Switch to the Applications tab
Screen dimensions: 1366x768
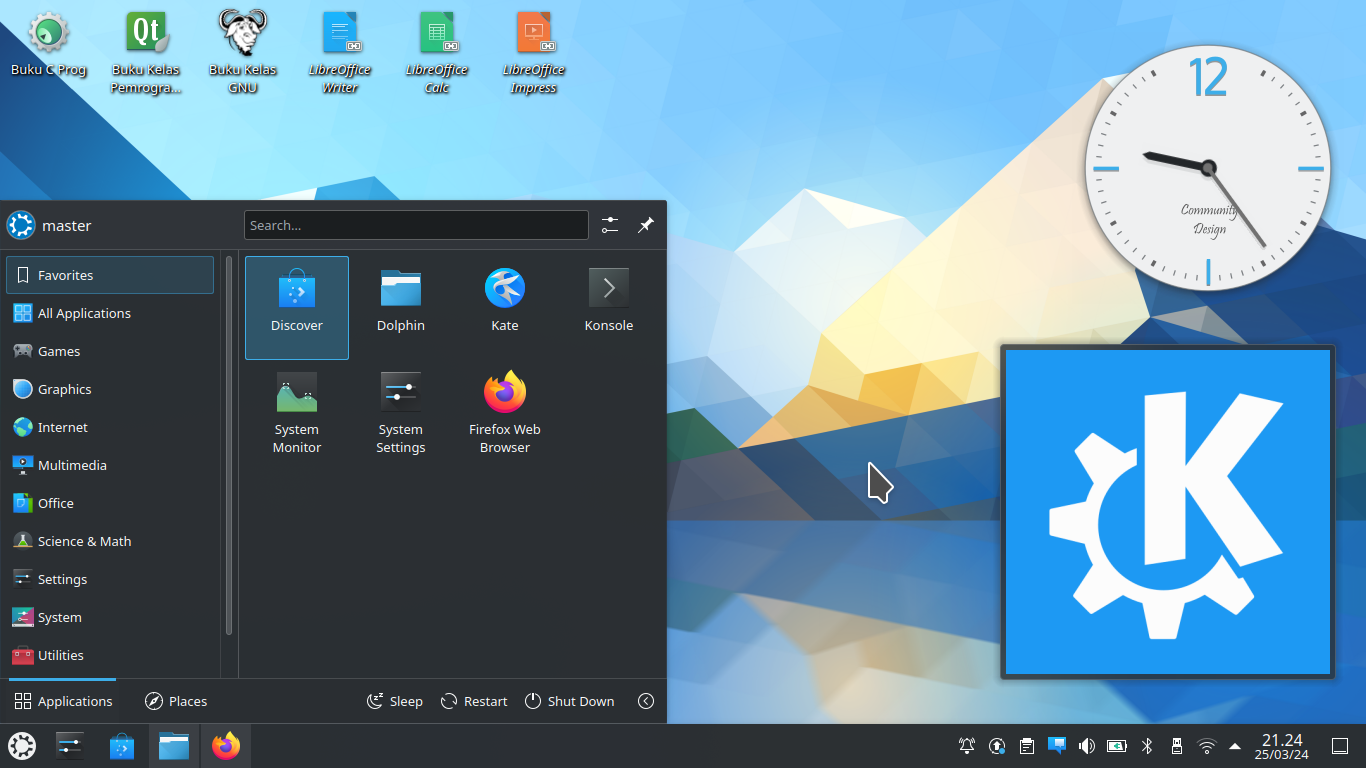[63, 701]
